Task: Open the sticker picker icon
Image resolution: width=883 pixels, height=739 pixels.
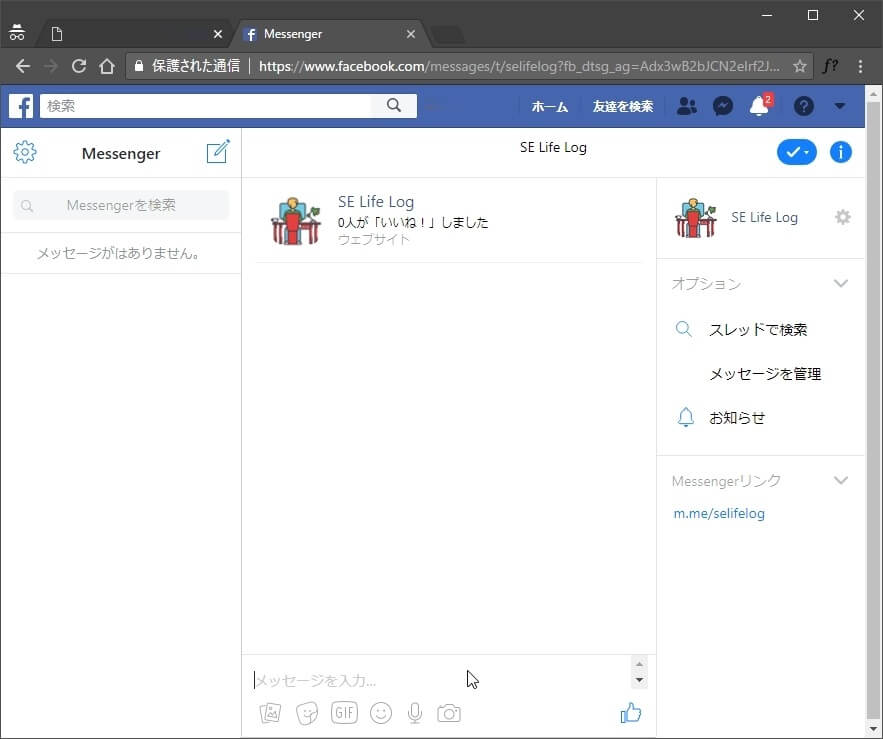Action: pyautogui.click(x=307, y=713)
